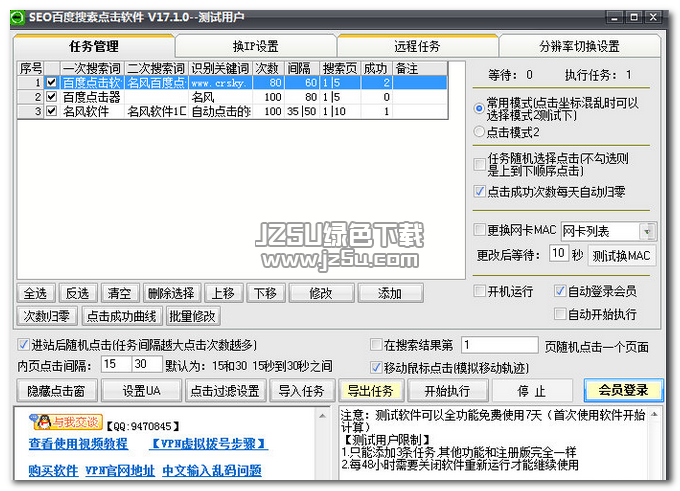Click the 备注 column header
This screenshot has width=680, height=491.
click(420, 68)
